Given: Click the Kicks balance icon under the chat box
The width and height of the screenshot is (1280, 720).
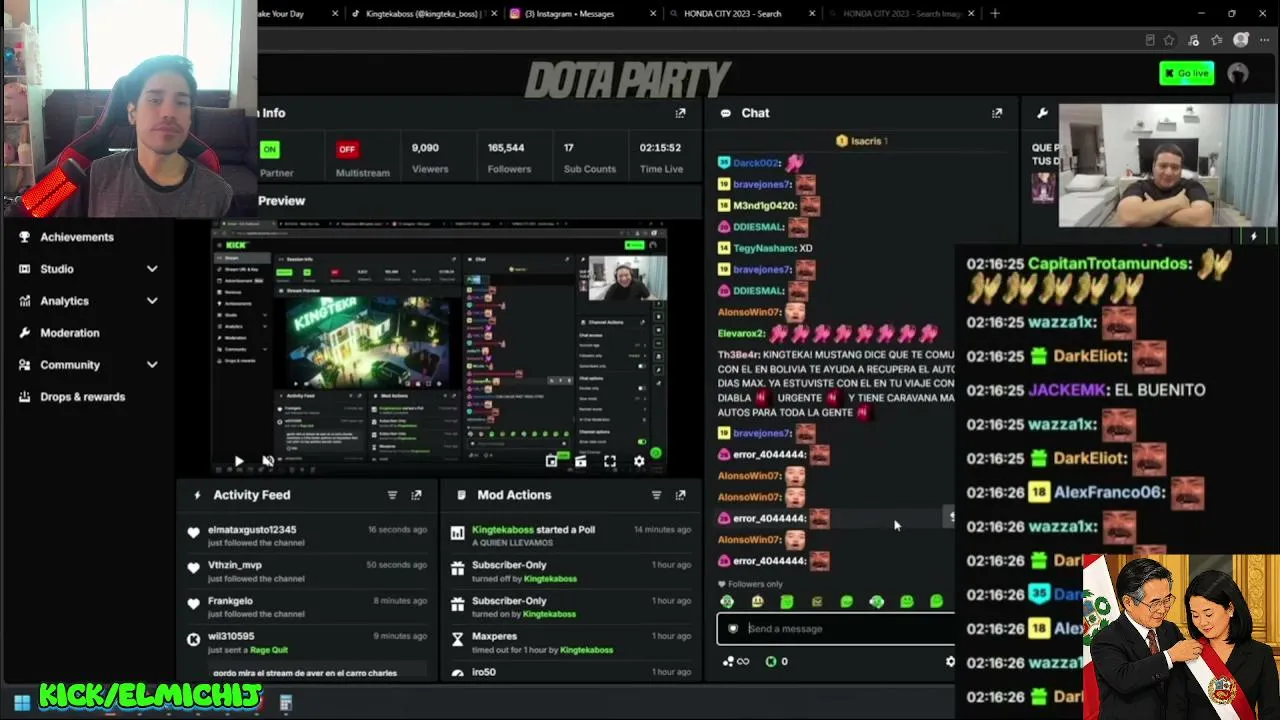Looking at the screenshot, I should 771,661.
